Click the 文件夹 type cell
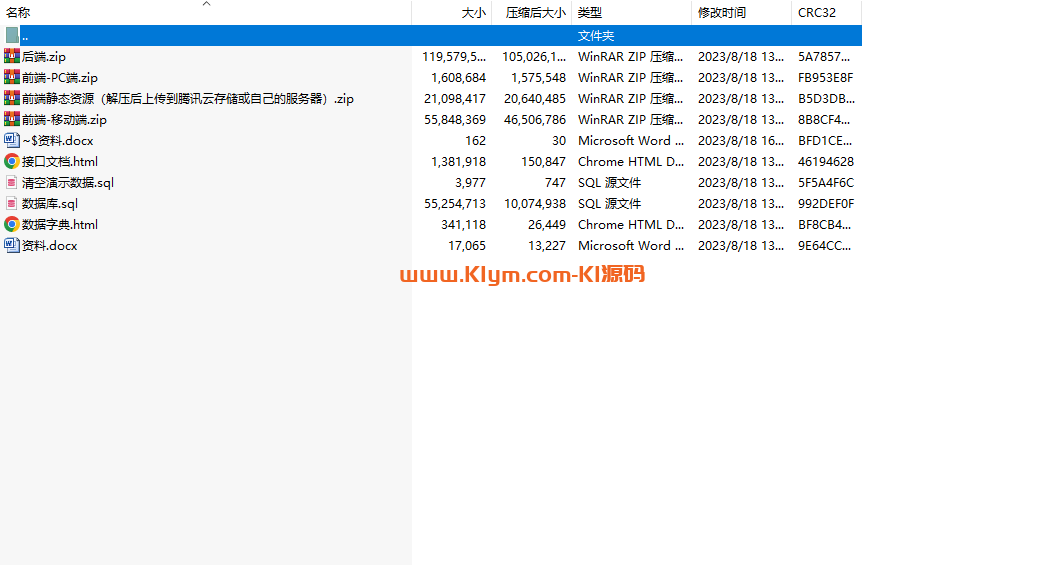The image size is (1041, 565). (x=596, y=36)
